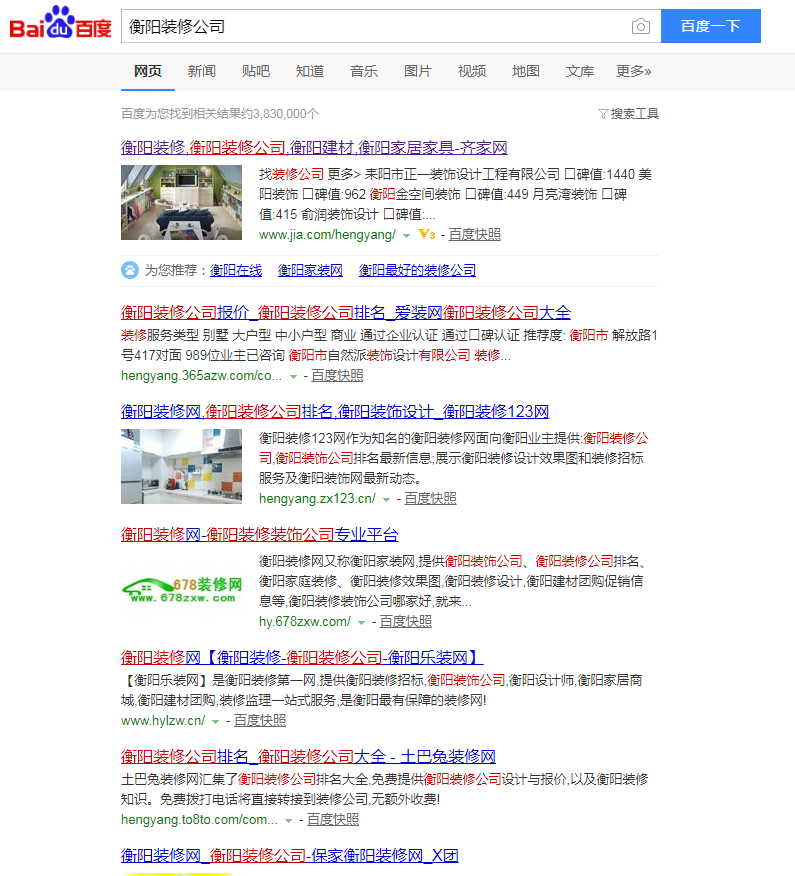
Task: Switch to the 图片 tab
Action: (418, 71)
